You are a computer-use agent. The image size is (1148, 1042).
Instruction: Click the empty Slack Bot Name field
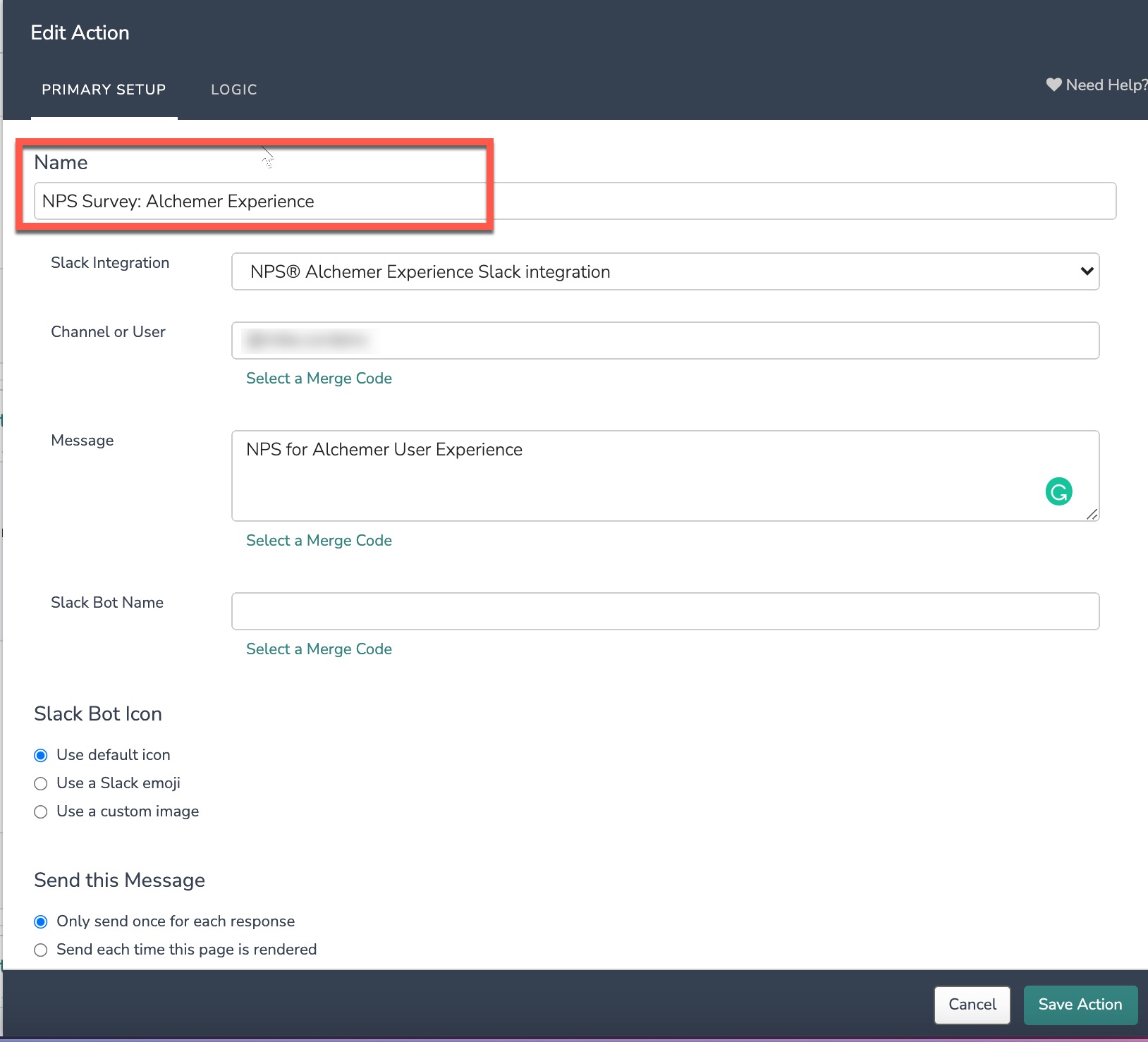[x=665, y=611]
